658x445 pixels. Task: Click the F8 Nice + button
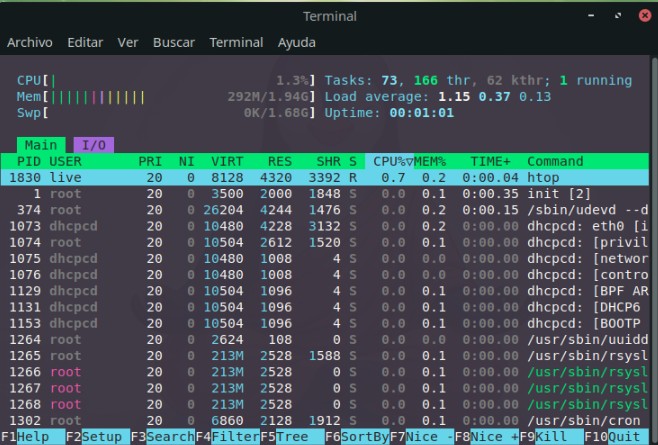click(487, 437)
